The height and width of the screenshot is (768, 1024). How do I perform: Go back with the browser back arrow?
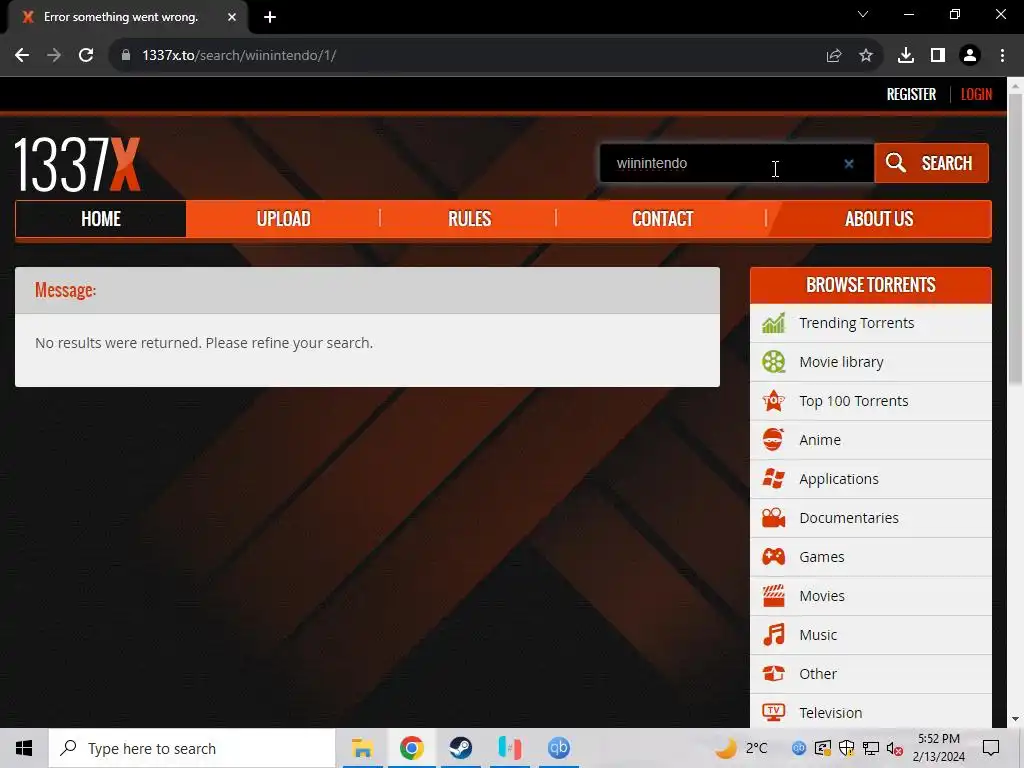pyautogui.click(x=22, y=56)
